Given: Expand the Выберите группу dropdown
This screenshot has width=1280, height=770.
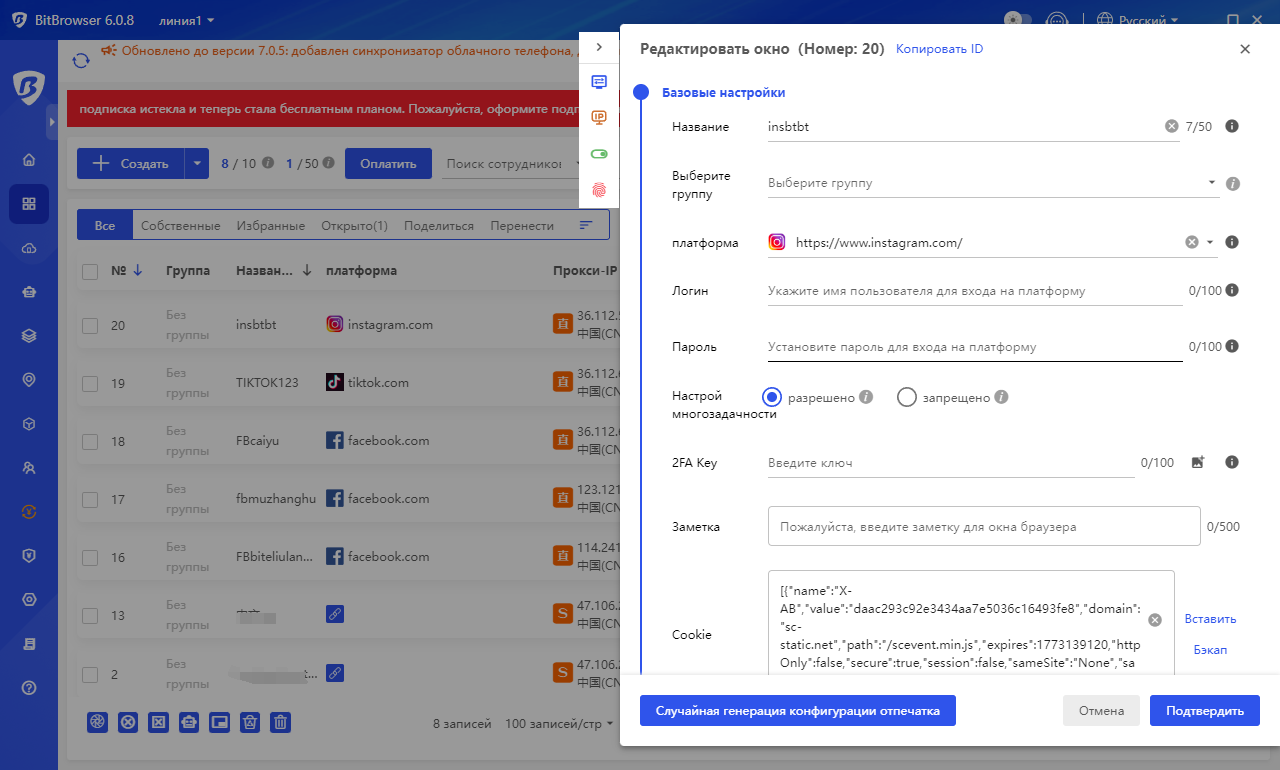Looking at the screenshot, I should pos(1211,183).
